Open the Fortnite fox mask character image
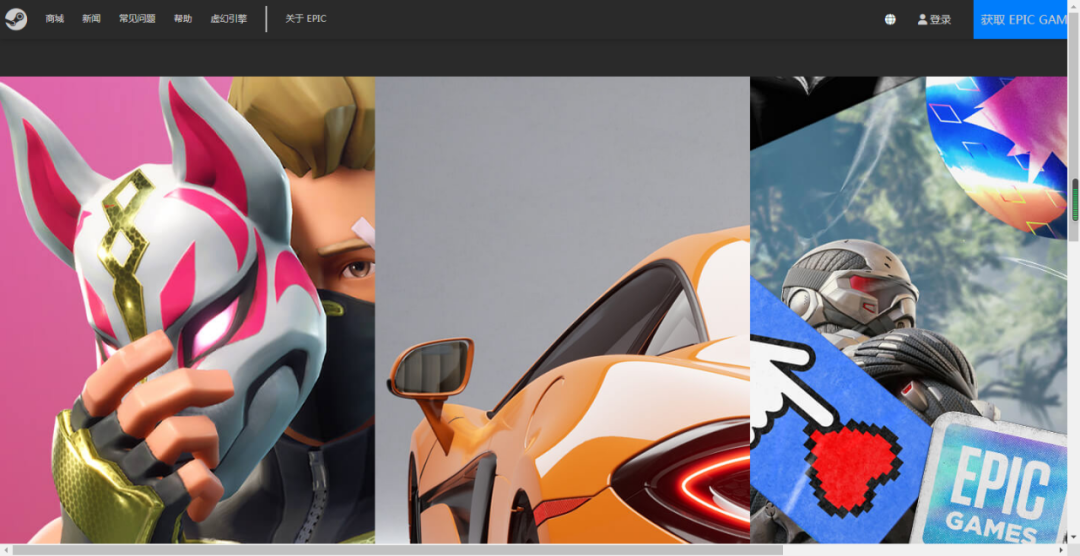This screenshot has width=1080, height=556. tap(187, 309)
